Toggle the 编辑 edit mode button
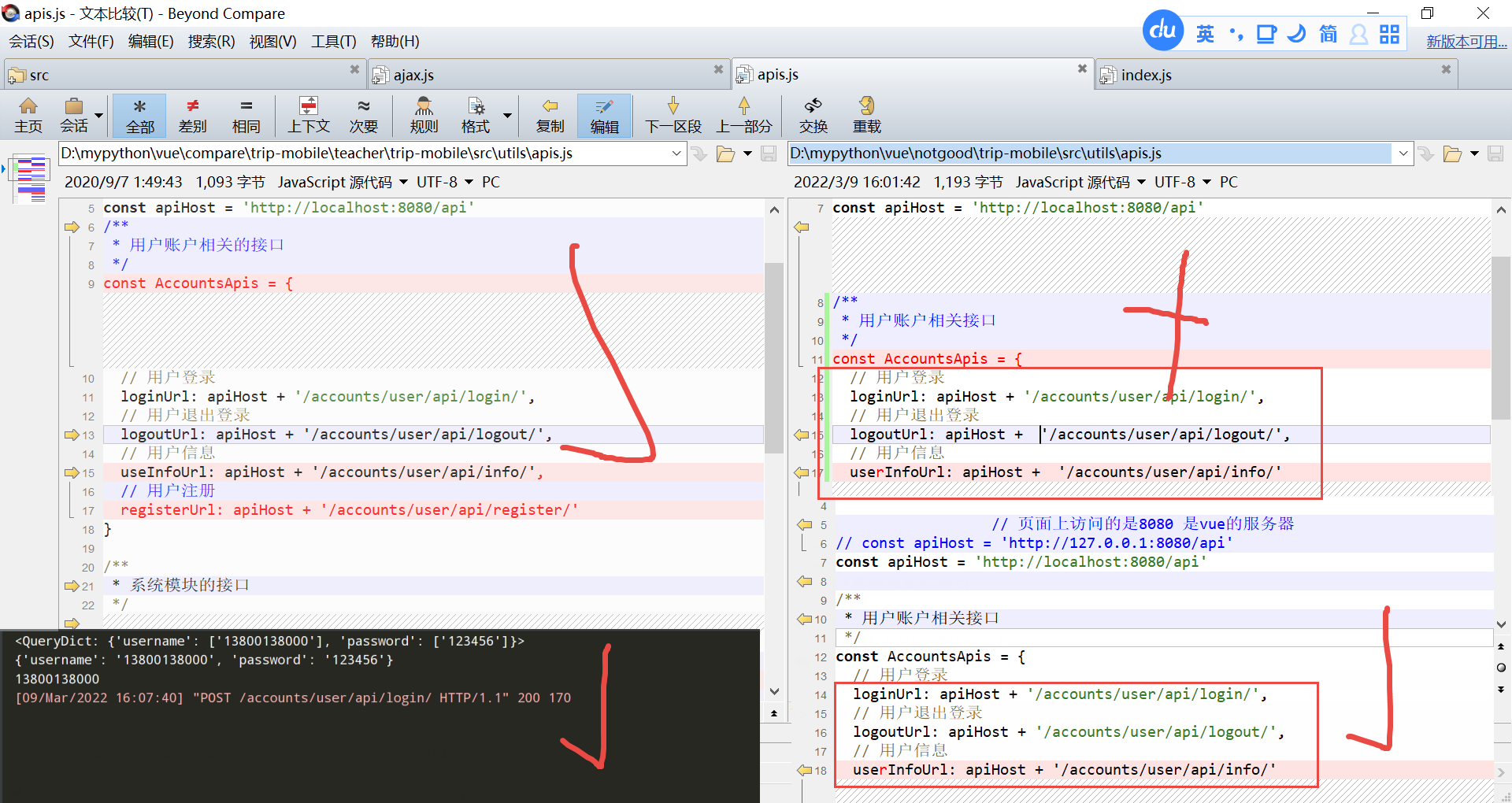 tap(604, 115)
